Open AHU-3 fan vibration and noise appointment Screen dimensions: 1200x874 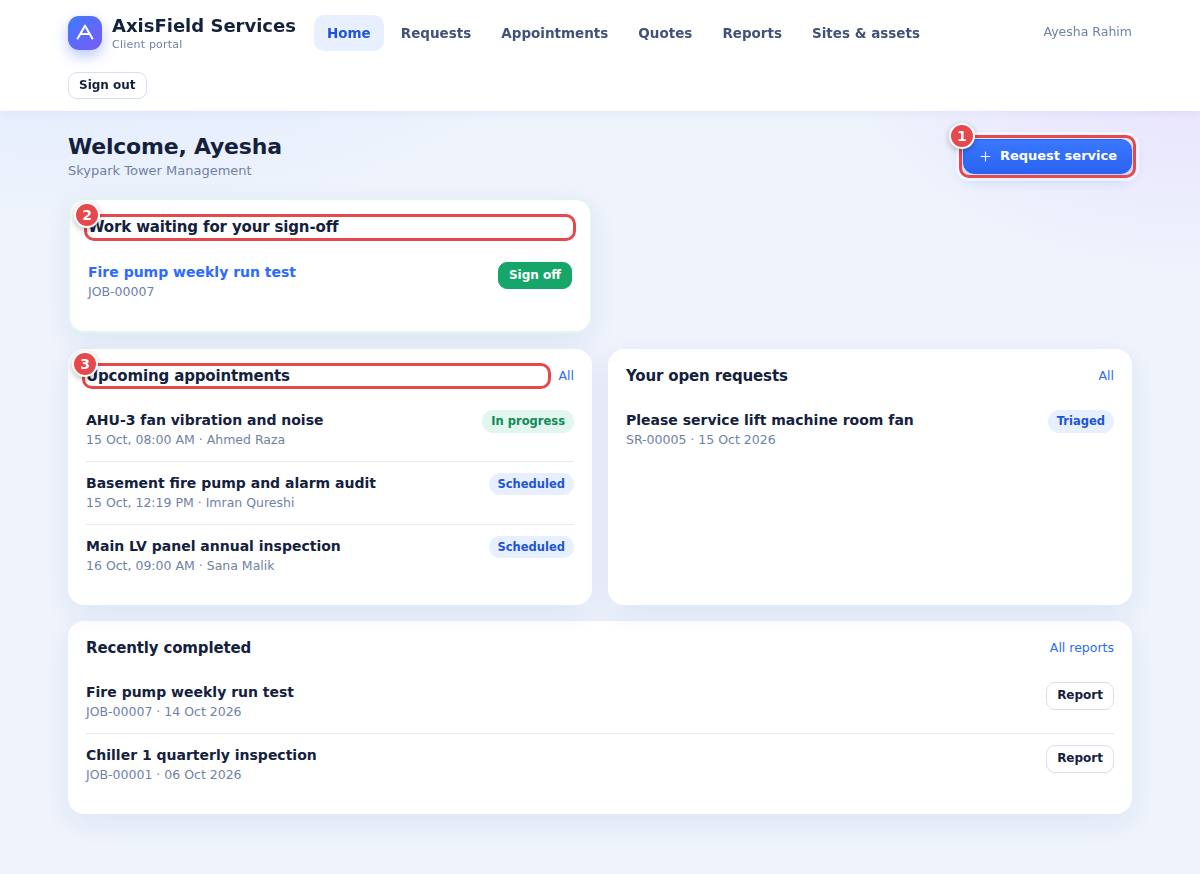pyautogui.click(x=204, y=420)
